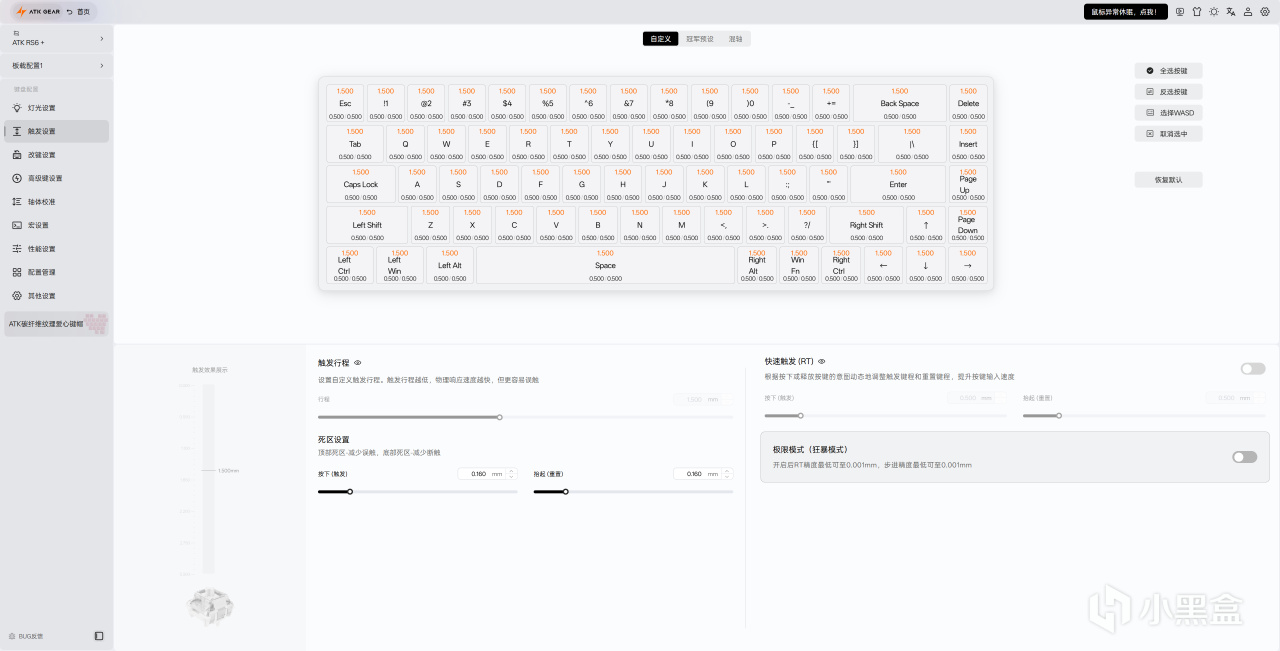1280x651 pixels.
Task: Select the 触发设置 trigger settings icon
Action: pos(17,131)
